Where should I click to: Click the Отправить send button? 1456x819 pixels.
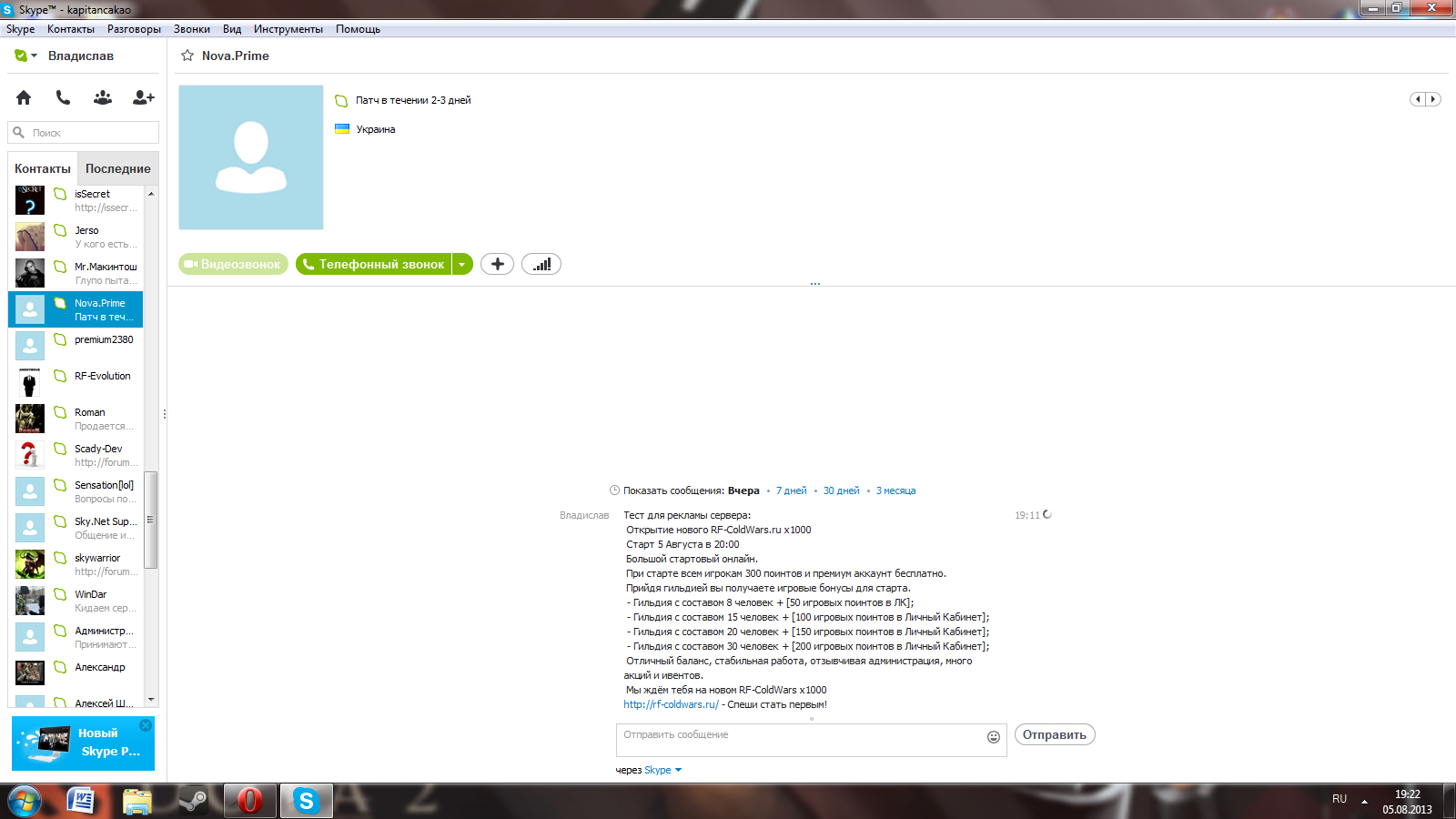click(1055, 734)
